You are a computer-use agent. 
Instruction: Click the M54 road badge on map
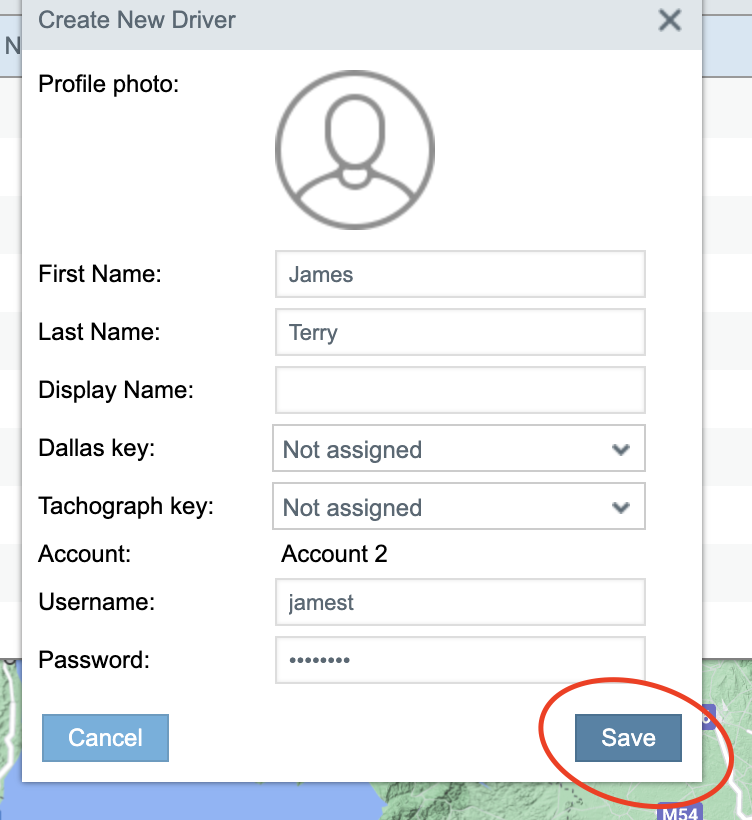(x=679, y=811)
